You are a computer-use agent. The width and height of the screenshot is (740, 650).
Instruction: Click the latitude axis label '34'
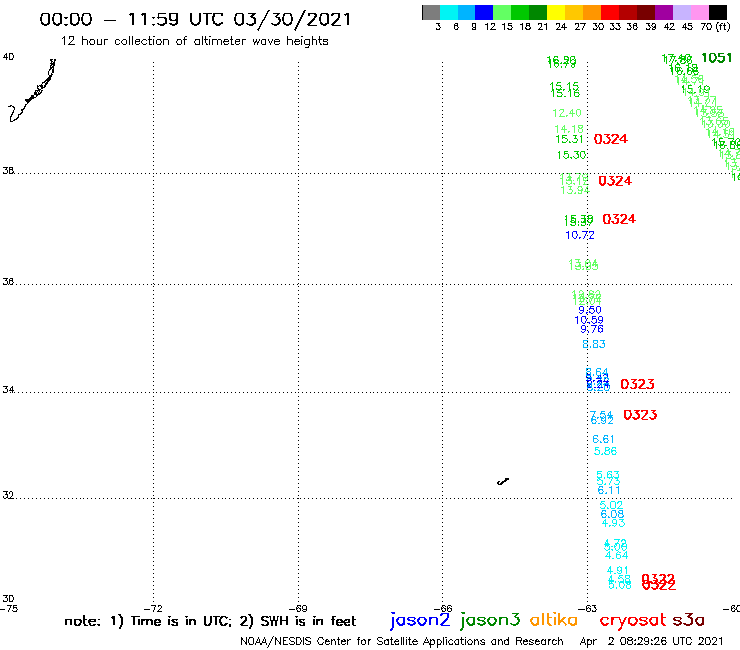point(8,390)
